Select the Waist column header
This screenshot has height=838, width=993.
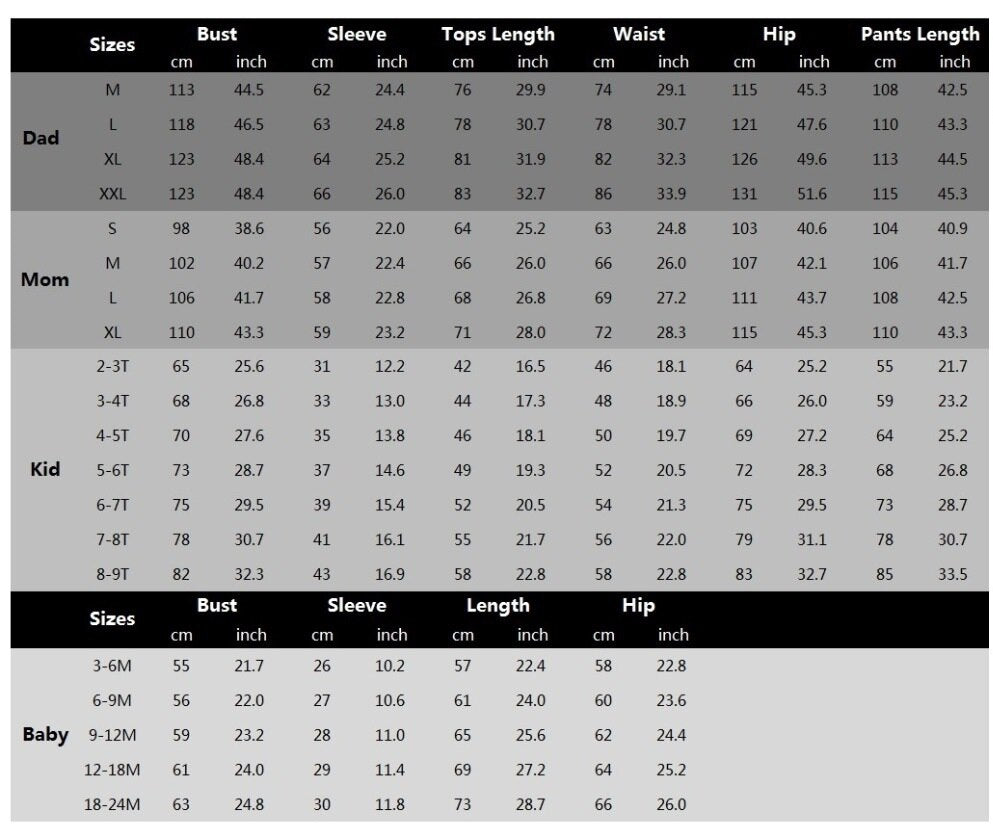click(639, 34)
